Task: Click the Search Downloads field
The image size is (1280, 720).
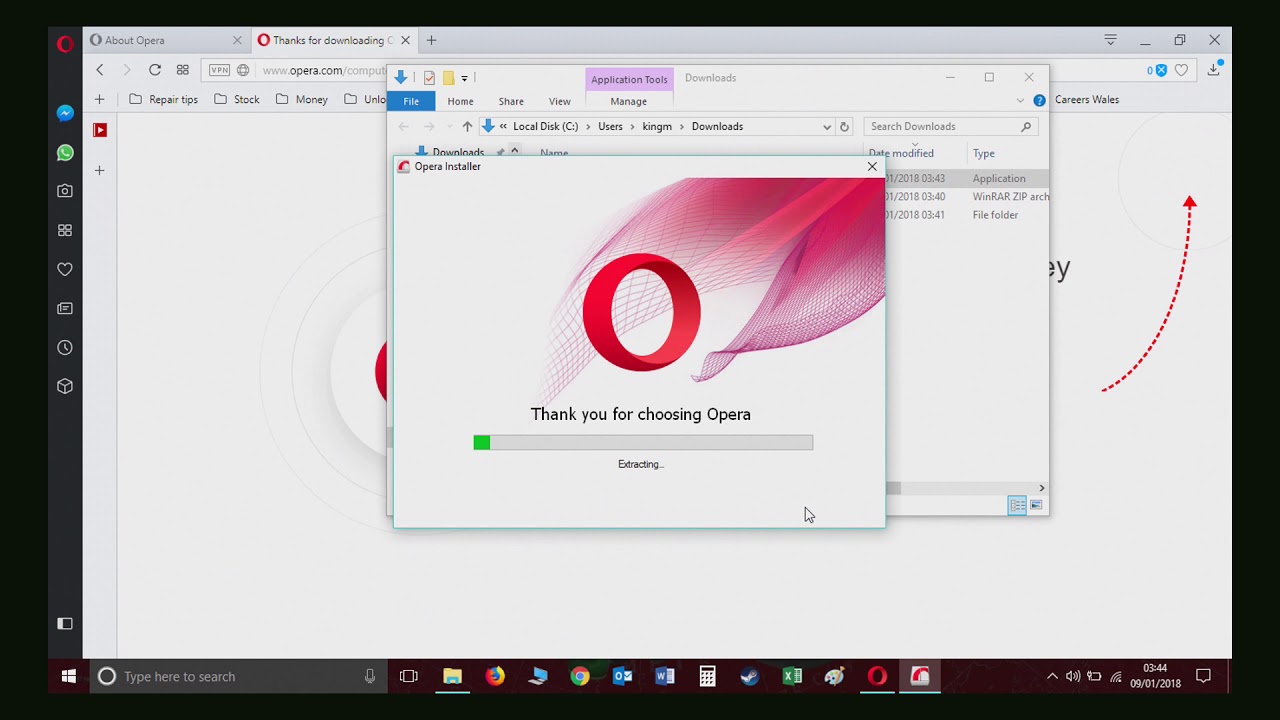Action: pos(950,126)
